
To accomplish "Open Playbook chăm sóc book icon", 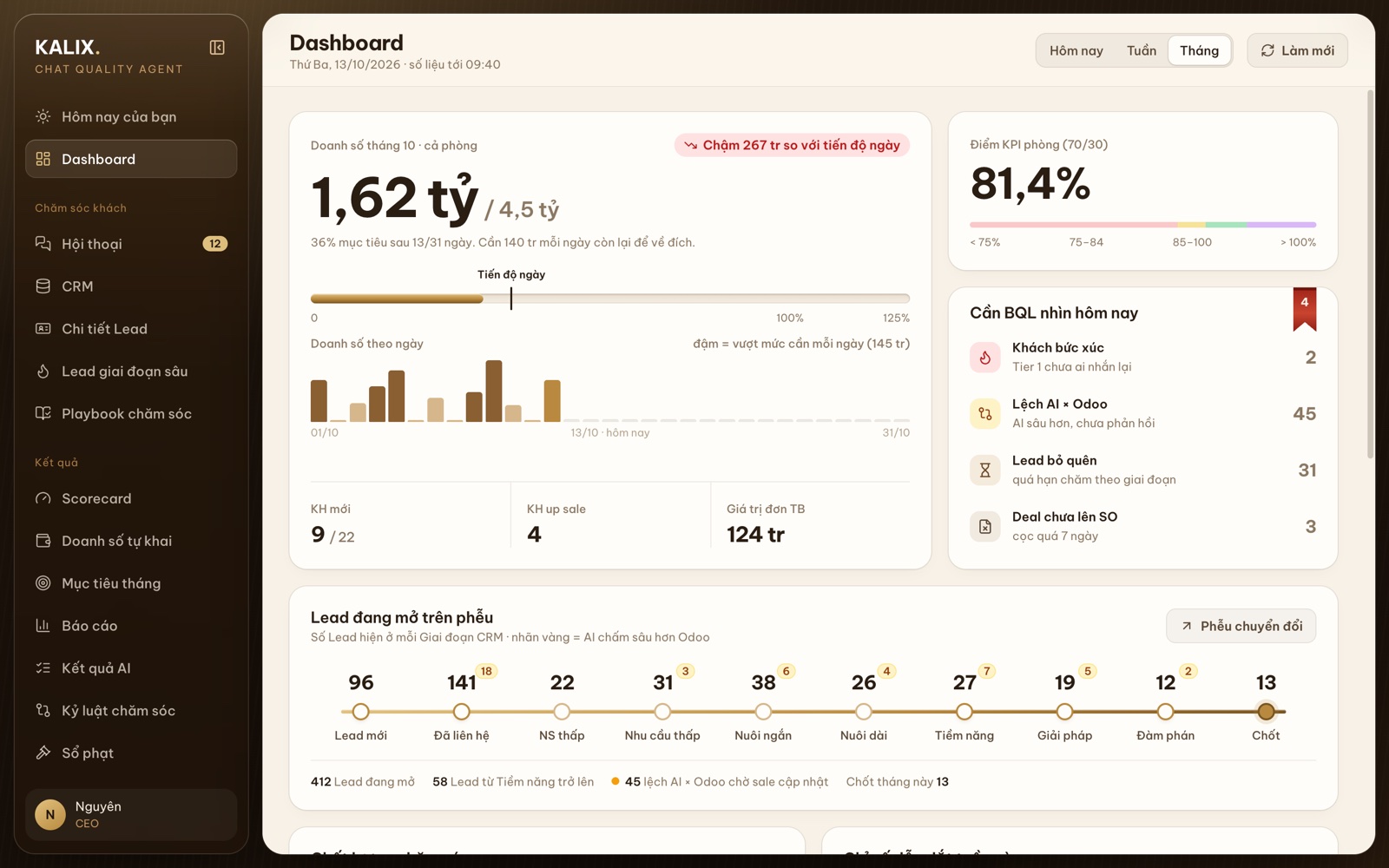I will pos(43,414).
